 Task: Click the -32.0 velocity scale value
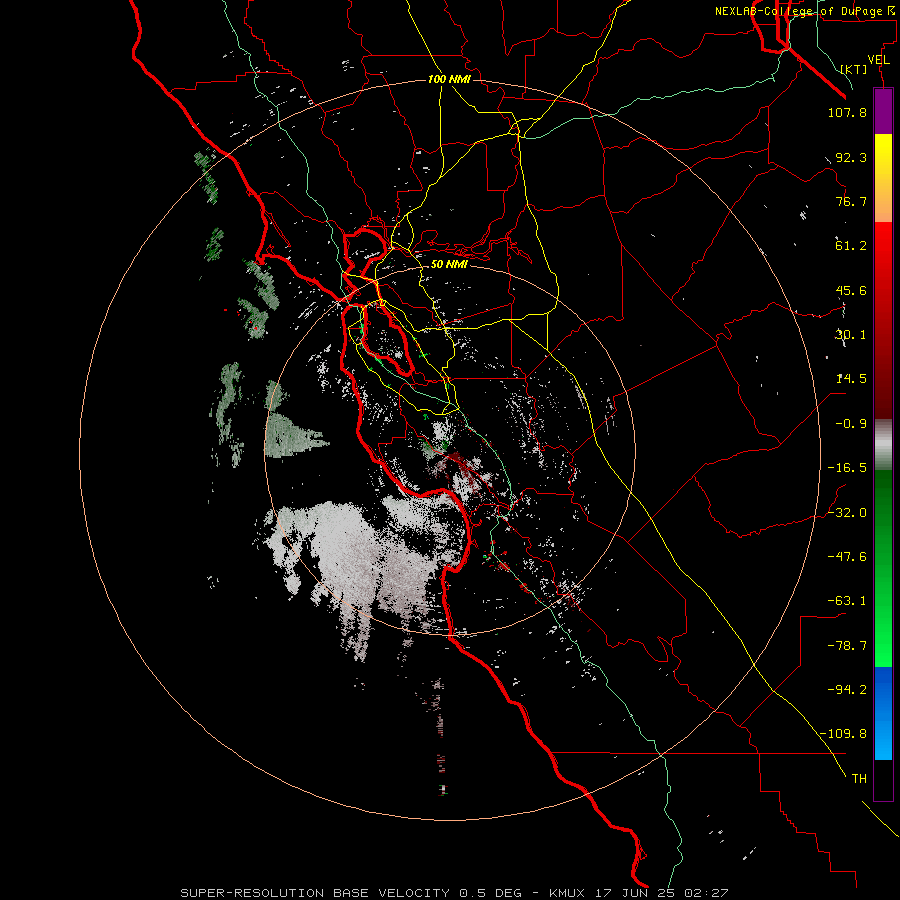(x=847, y=513)
